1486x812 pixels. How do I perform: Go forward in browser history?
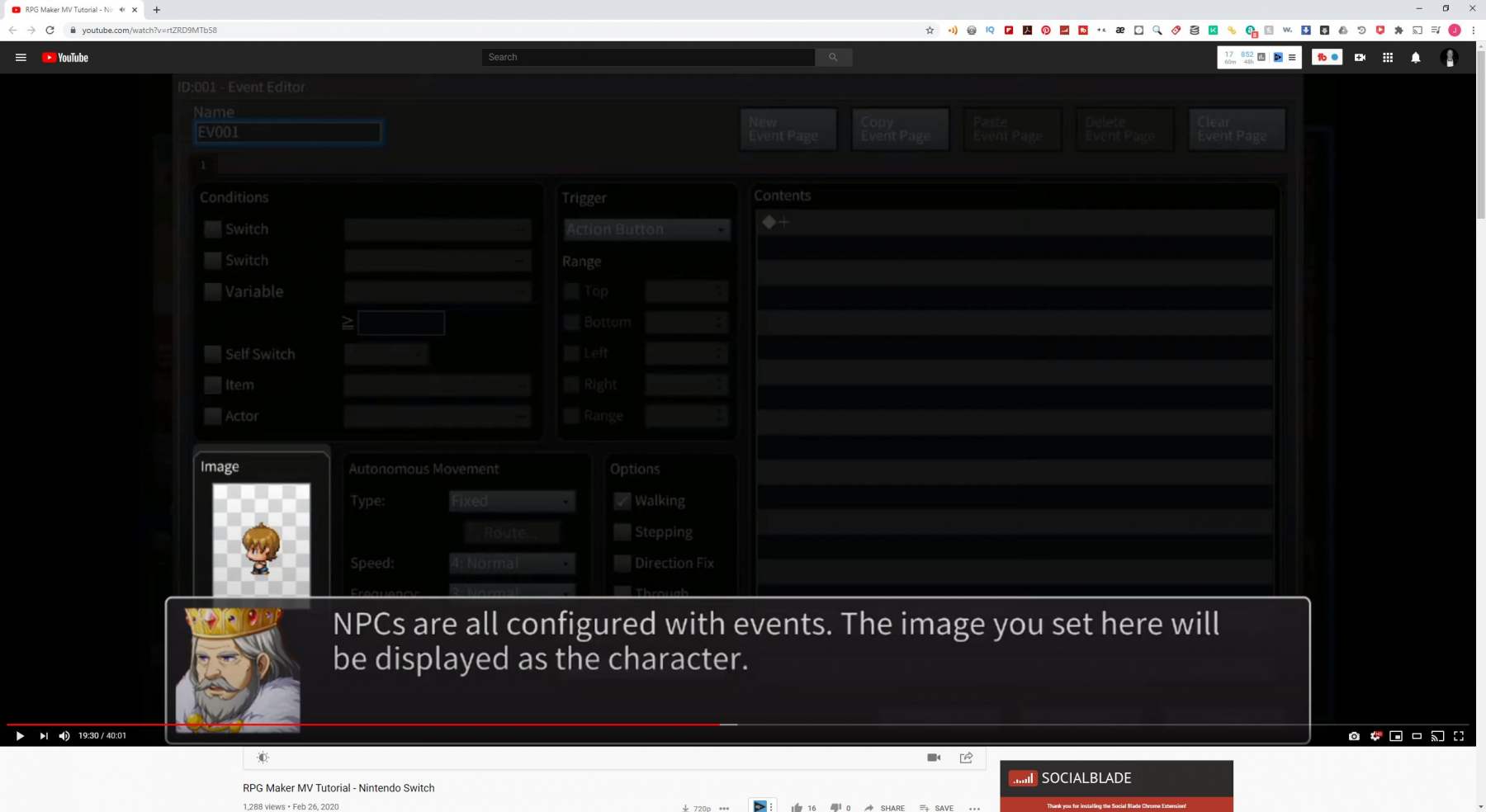tap(31, 31)
